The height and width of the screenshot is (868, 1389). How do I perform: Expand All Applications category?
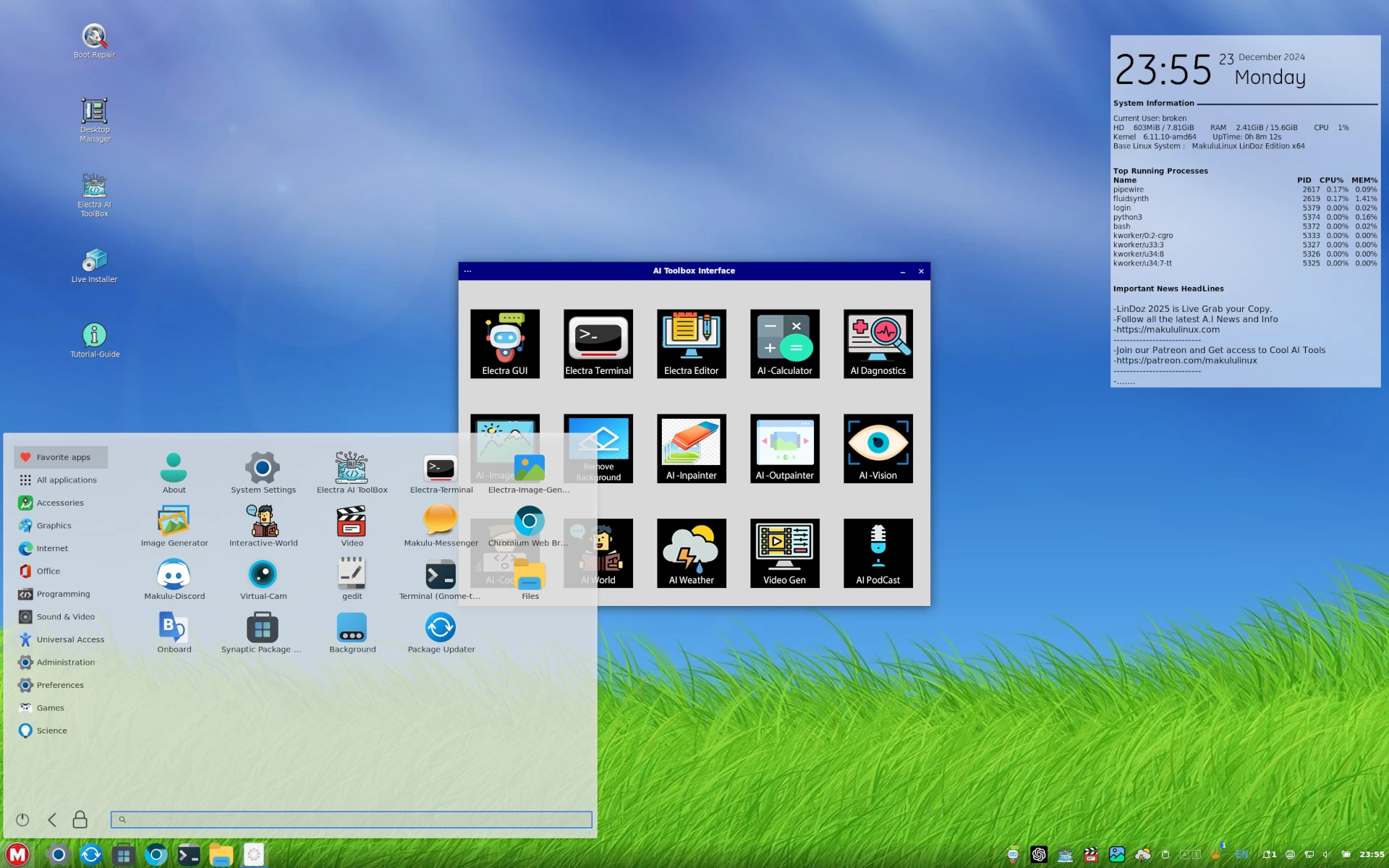[x=66, y=479]
